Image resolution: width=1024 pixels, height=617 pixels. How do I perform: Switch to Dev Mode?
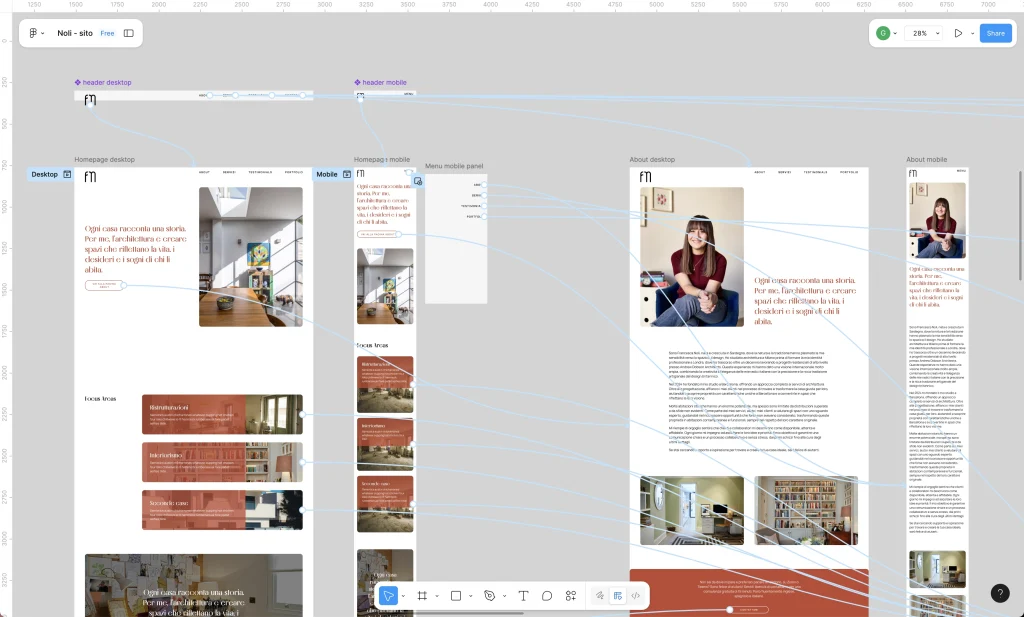636,596
